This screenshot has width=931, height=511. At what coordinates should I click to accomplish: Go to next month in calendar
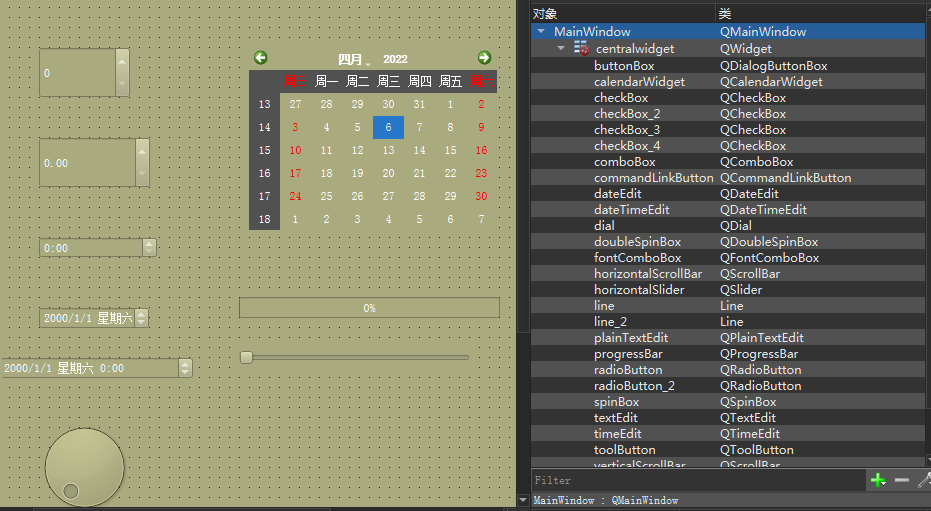(484, 58)
